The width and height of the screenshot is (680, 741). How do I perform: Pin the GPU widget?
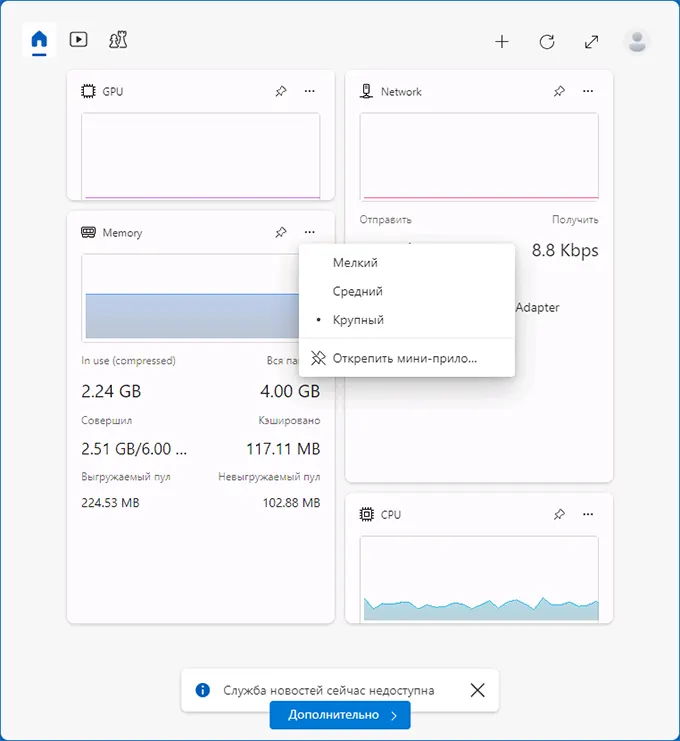[x=281, y=91]
